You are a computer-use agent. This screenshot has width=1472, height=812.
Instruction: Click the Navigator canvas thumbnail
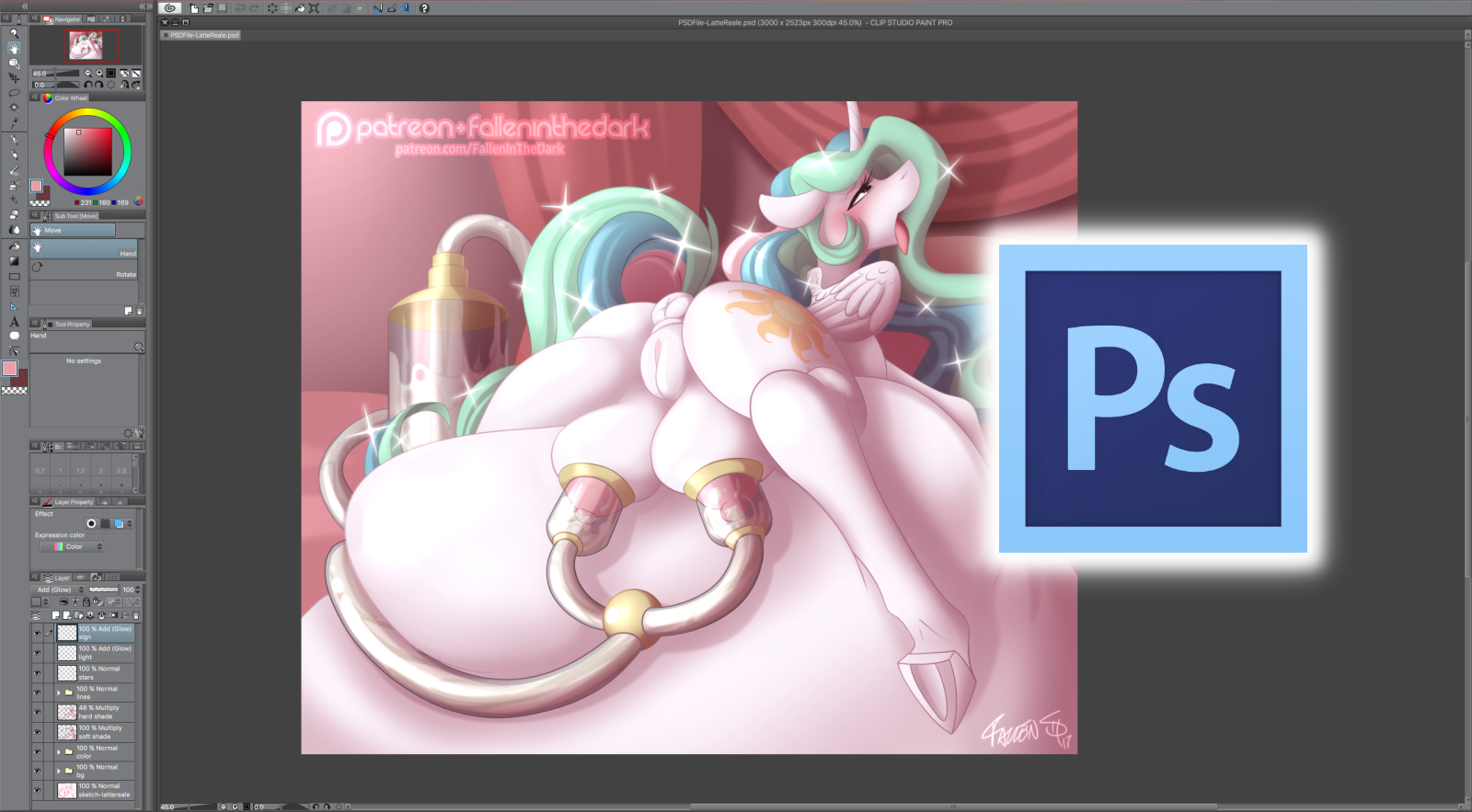(x=86, y=45)
